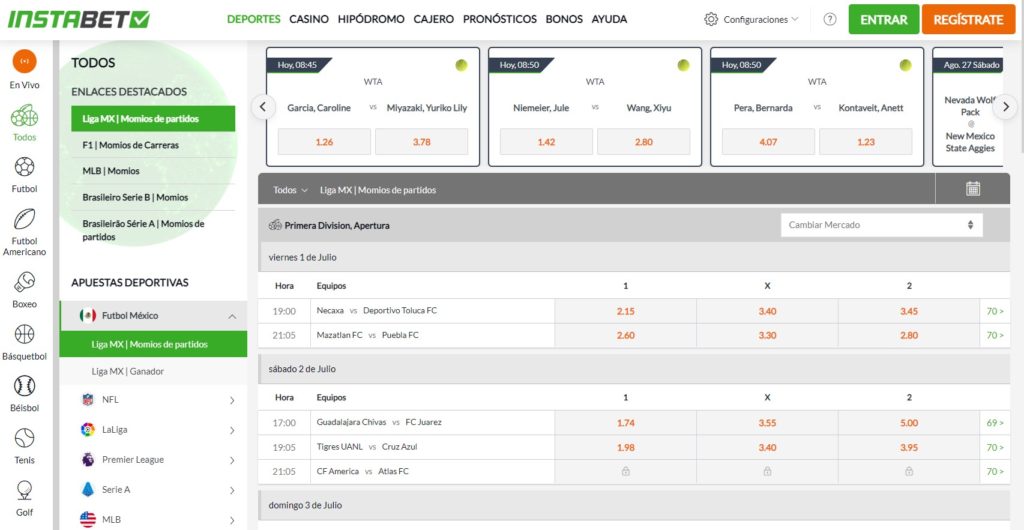Expand the MLB section chevron
This screenshot has height=530, width=1024.
tap(232, 520)
